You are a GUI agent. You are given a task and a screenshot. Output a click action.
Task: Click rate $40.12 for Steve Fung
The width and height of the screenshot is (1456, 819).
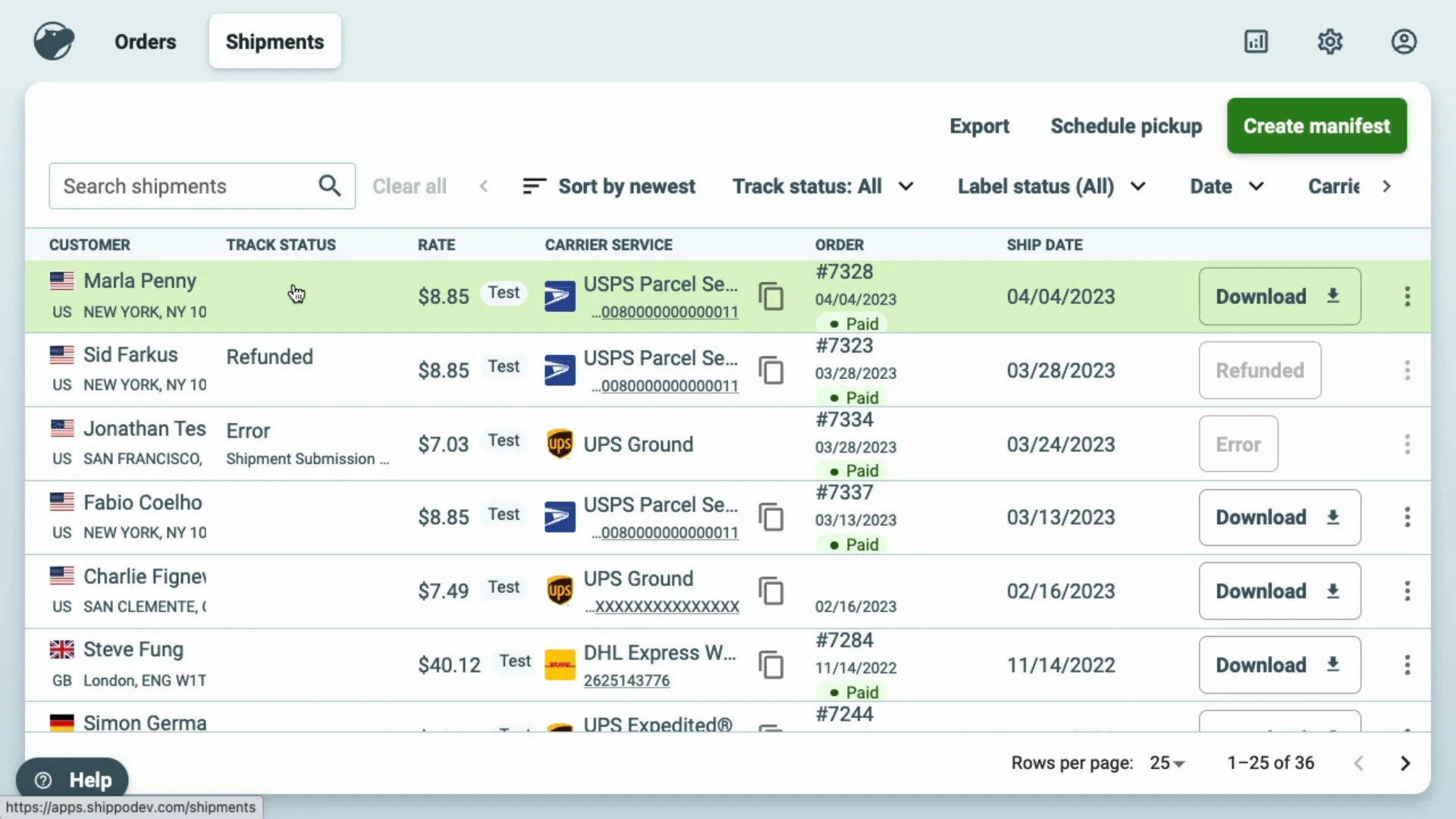449,665
